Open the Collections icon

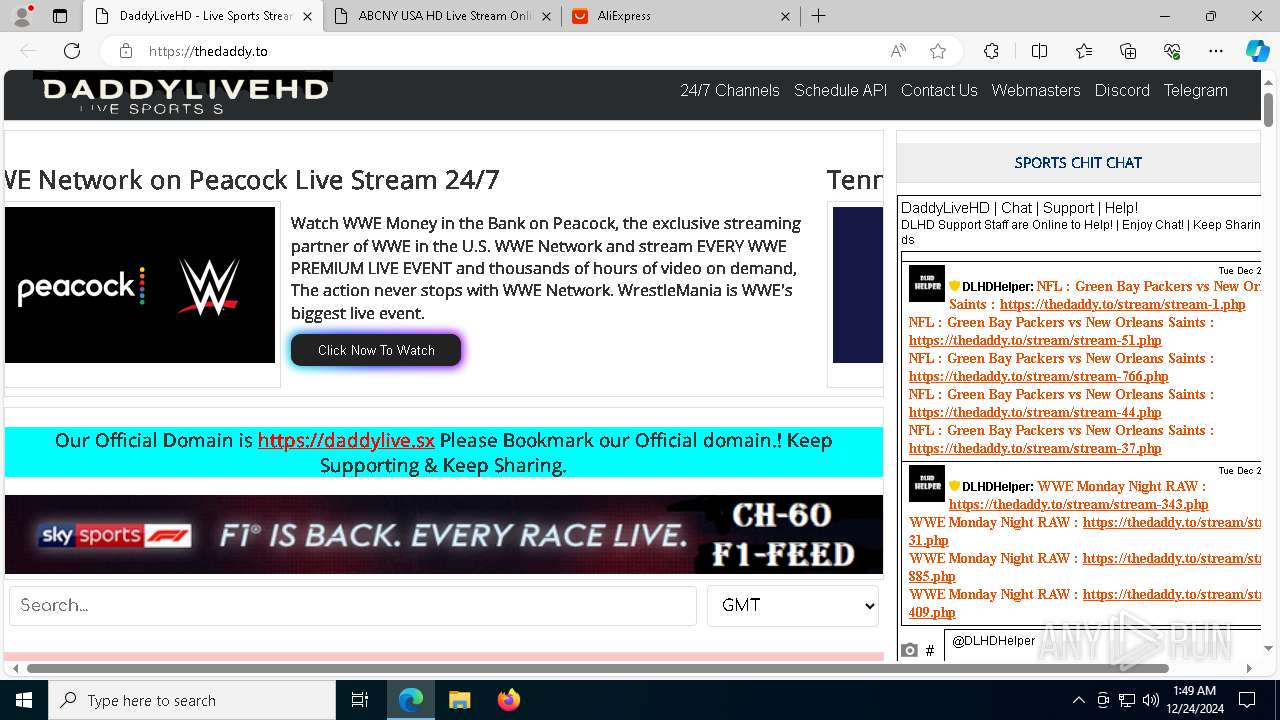coord(1128,51)
